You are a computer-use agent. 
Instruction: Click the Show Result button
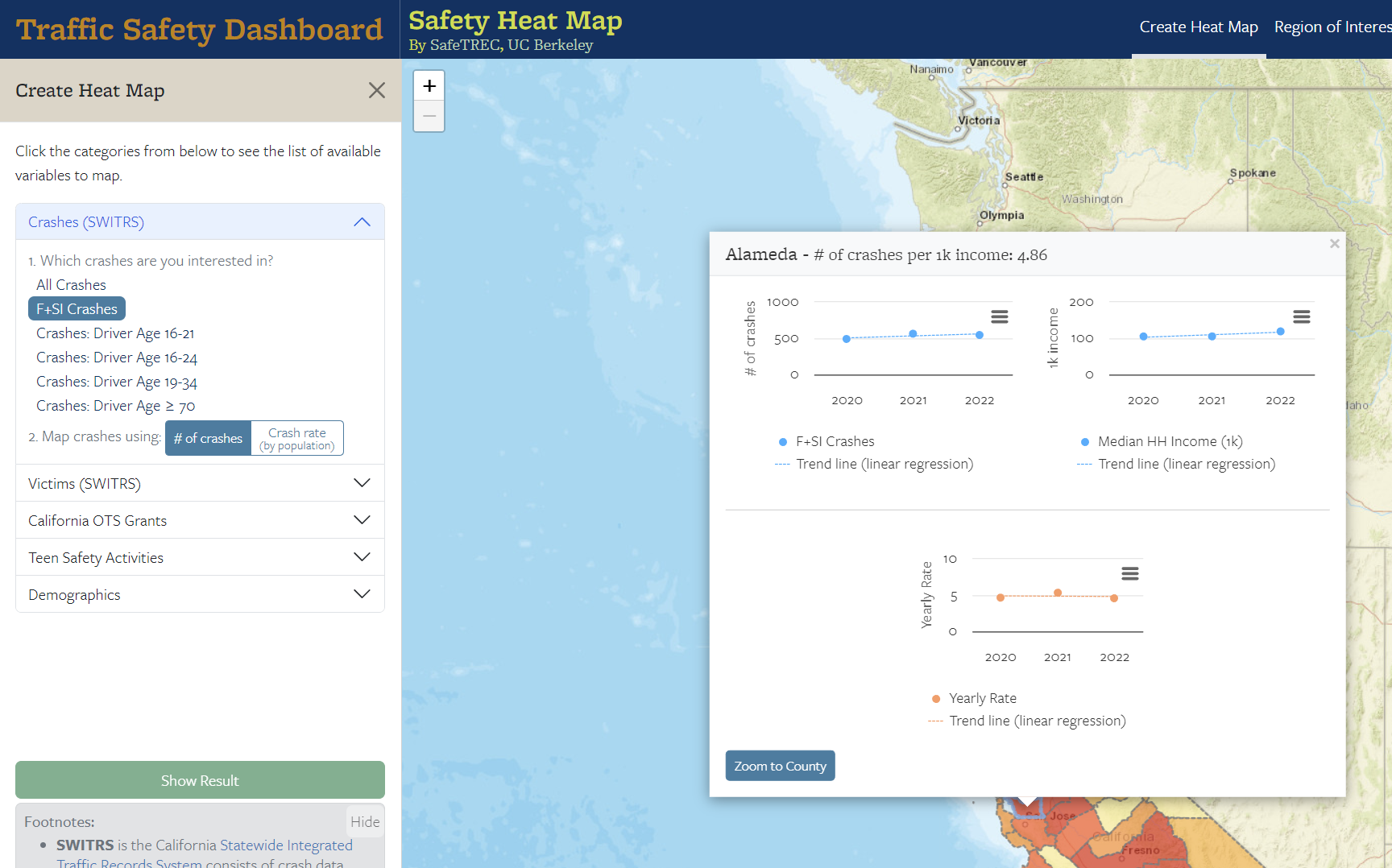pos(199,780)
